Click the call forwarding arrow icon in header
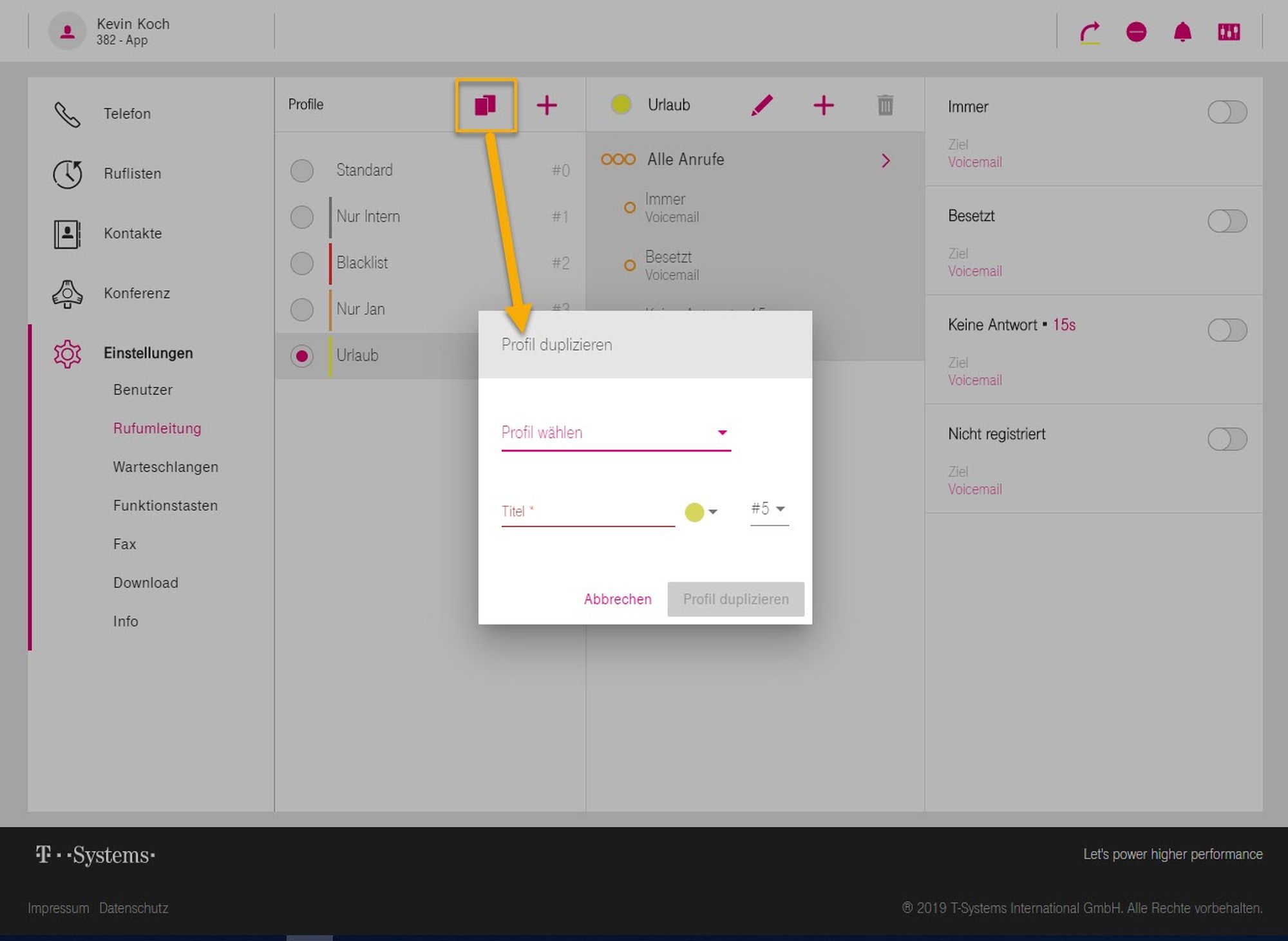This screenshot has width=1288, height=941. pyautogui.click(x=1090, y=32)
